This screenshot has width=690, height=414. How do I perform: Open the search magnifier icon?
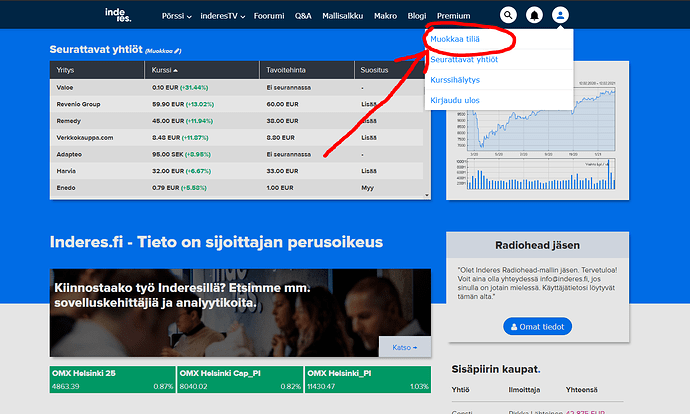[x=509, y=15]
